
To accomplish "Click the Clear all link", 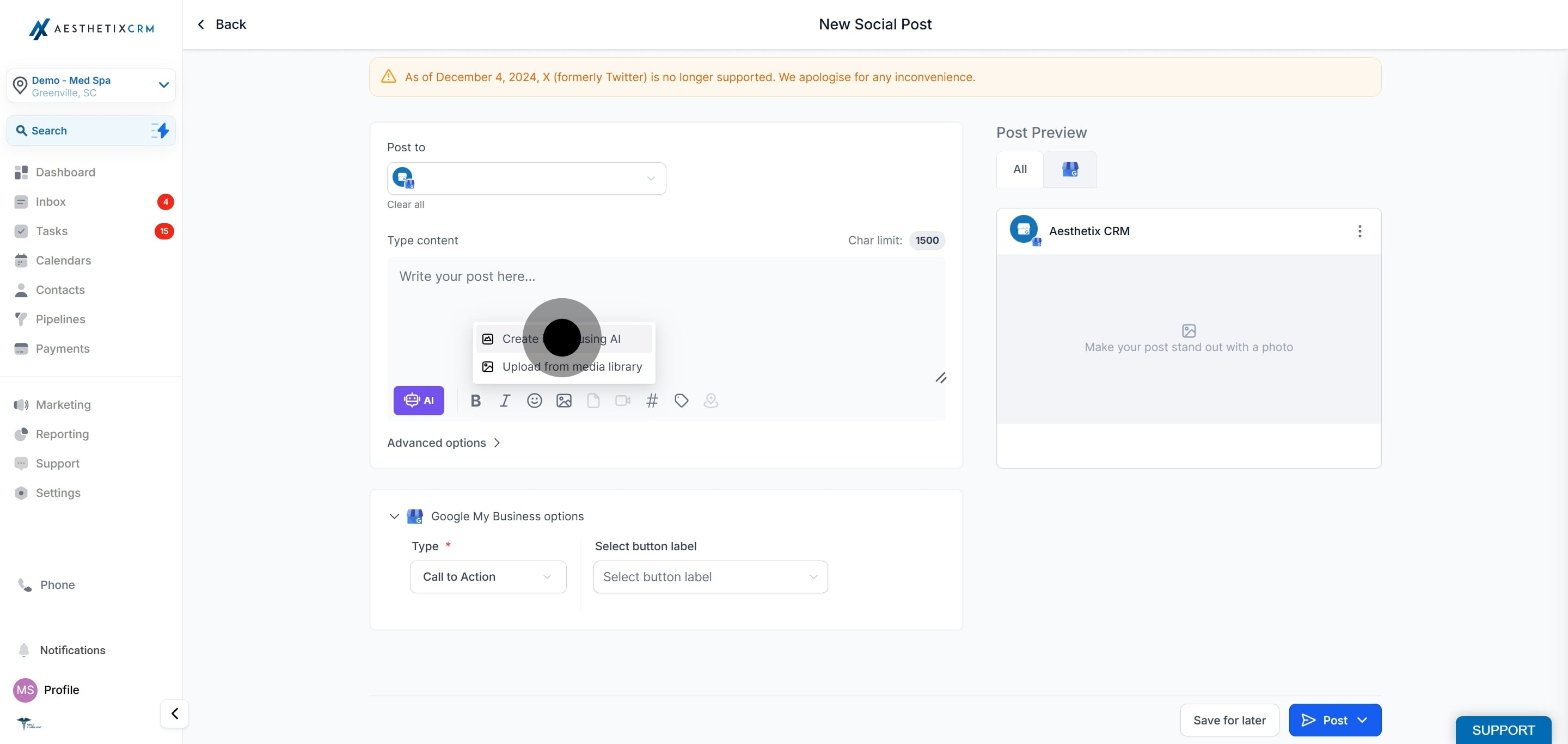I will click(406, 205).
